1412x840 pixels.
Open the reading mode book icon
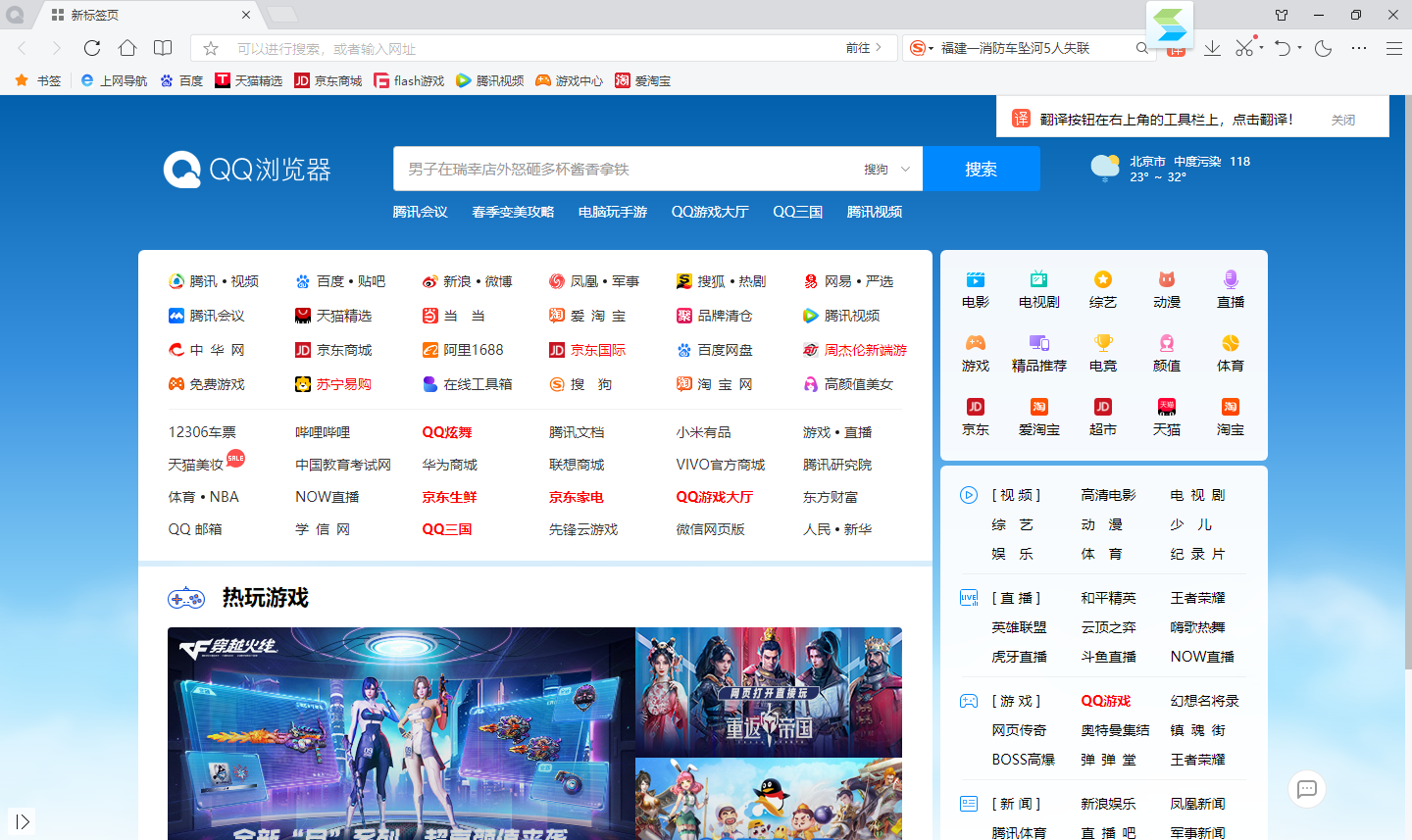(x=163, y=48)
